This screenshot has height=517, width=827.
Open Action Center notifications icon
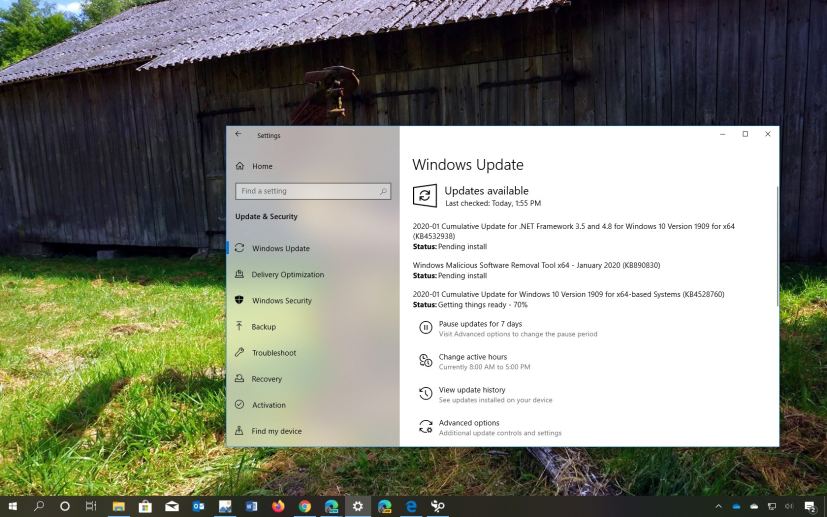(x=810, y=507)
